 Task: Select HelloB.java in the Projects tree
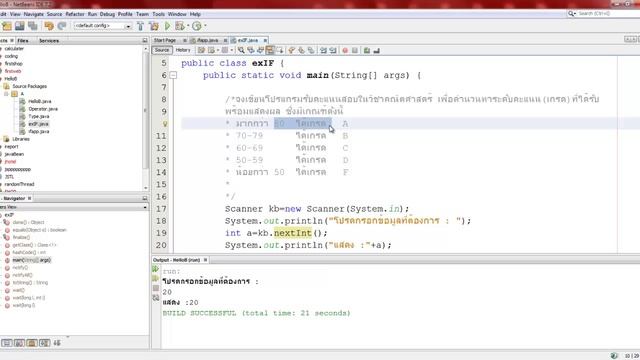click(x=40, y=101)
